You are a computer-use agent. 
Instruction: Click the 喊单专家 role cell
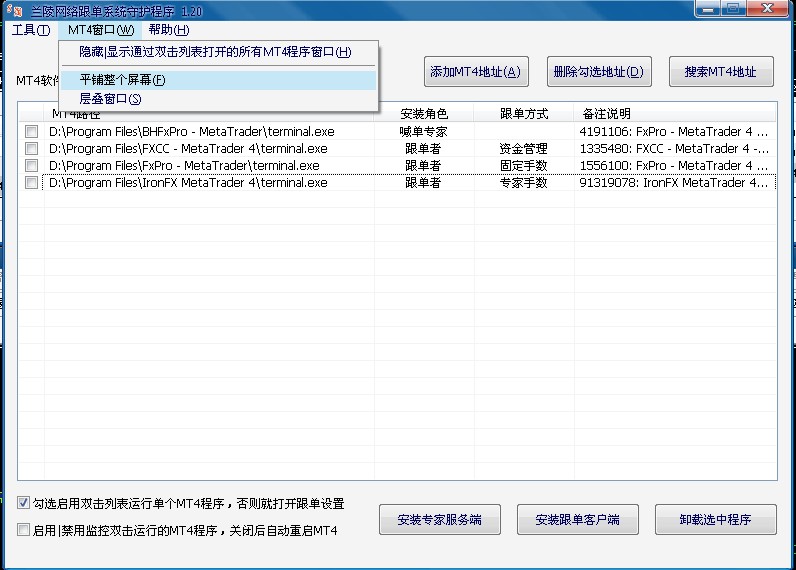(x=423, y=132)
